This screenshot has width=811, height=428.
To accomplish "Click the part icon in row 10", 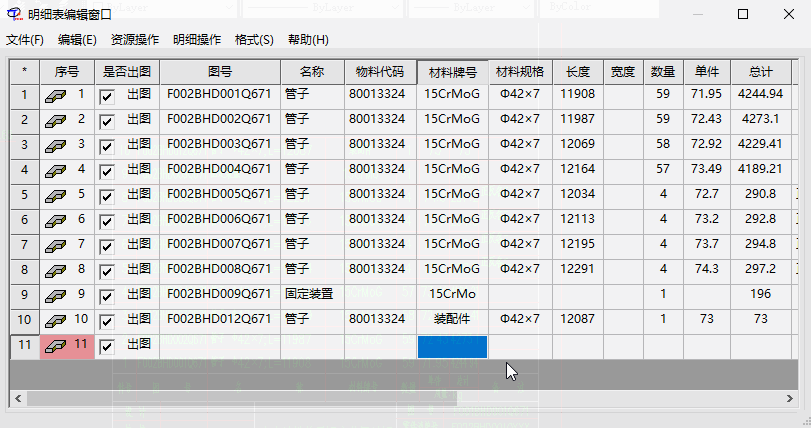I will [x=55, y=321].
